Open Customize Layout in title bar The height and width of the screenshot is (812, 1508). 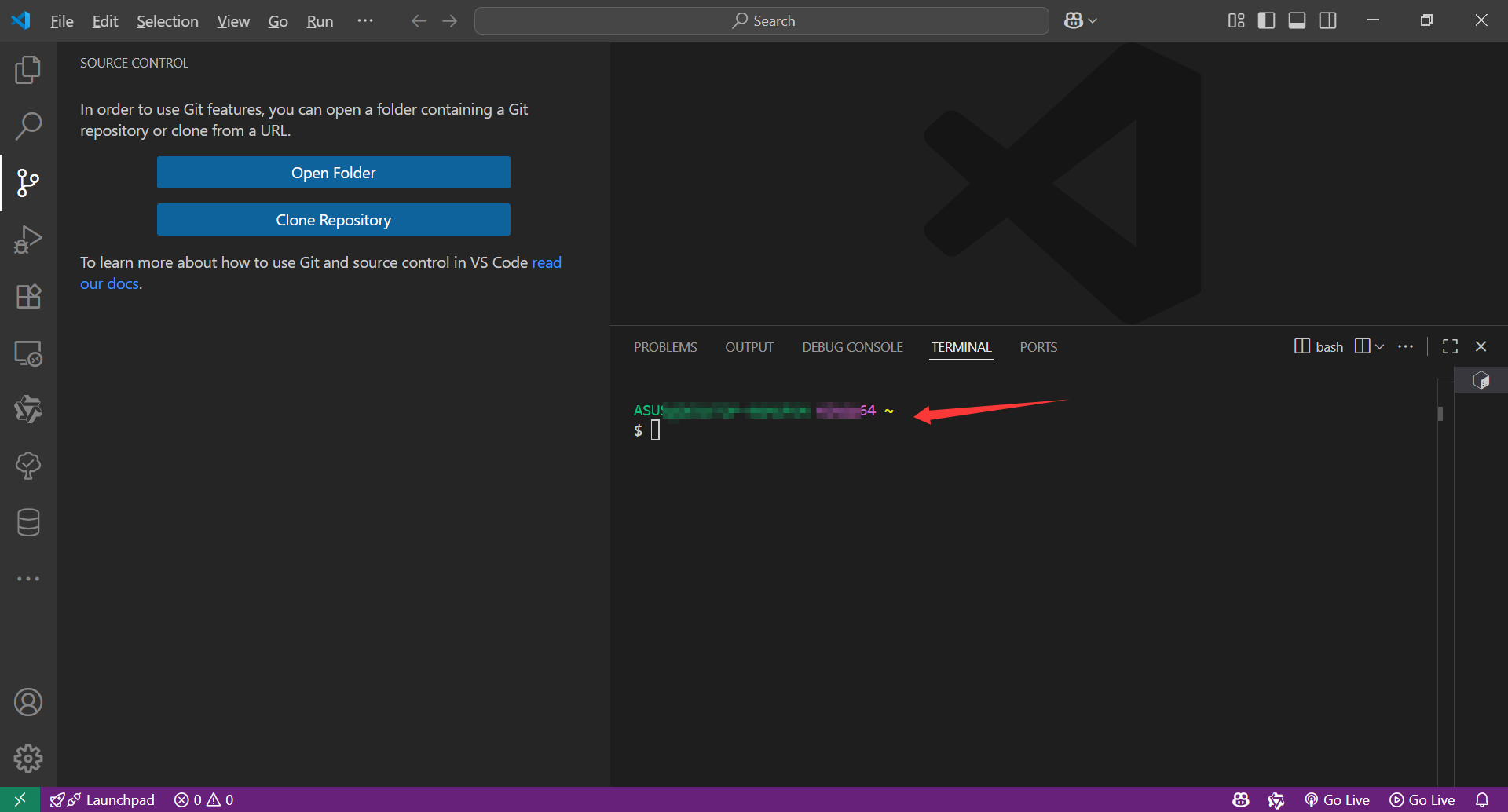tap(1236, 20)
